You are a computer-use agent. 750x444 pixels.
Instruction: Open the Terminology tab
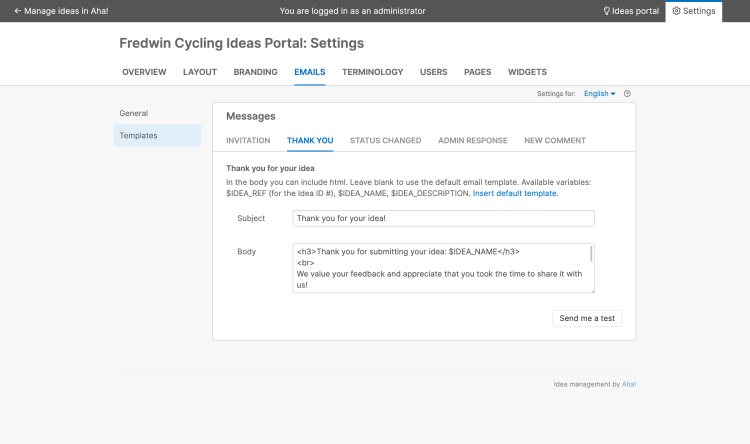[373, 72]
